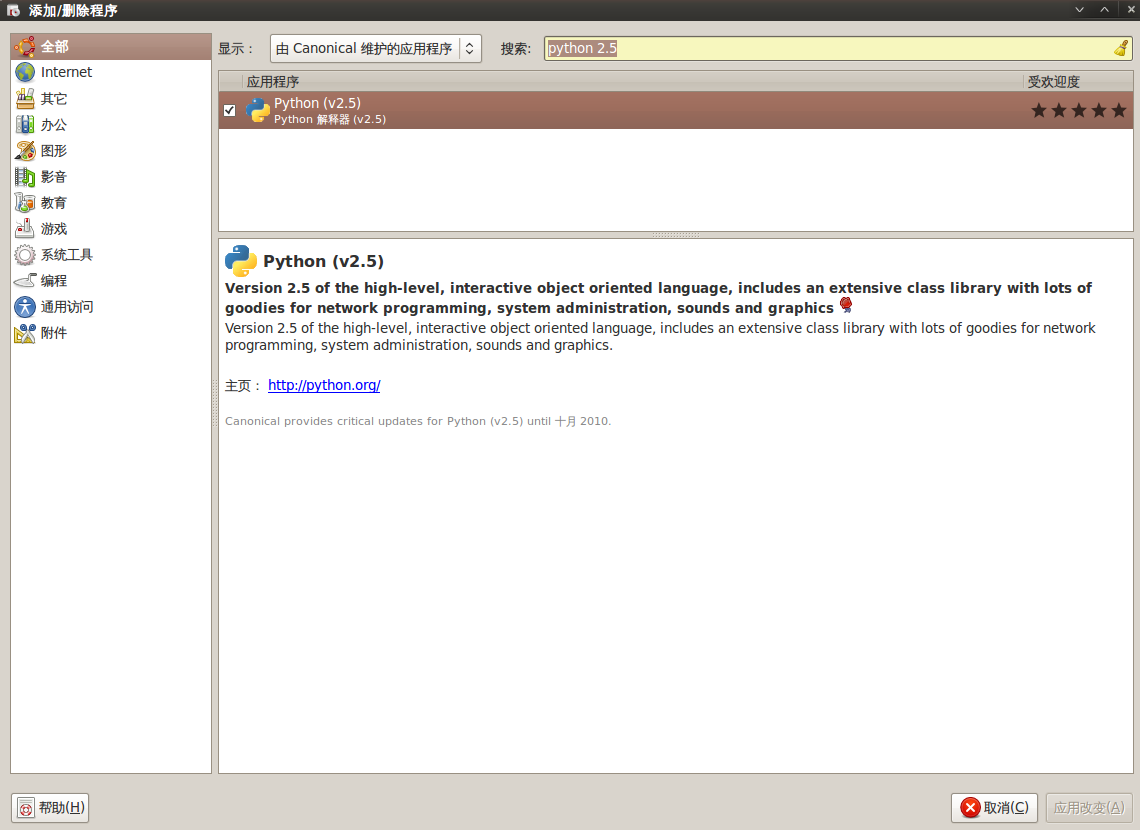Click the Python (v2.5) result title text
Image resolution: width=1140 pixels, height=830 pixels.
pyautogui.click(x=317, y=103)
